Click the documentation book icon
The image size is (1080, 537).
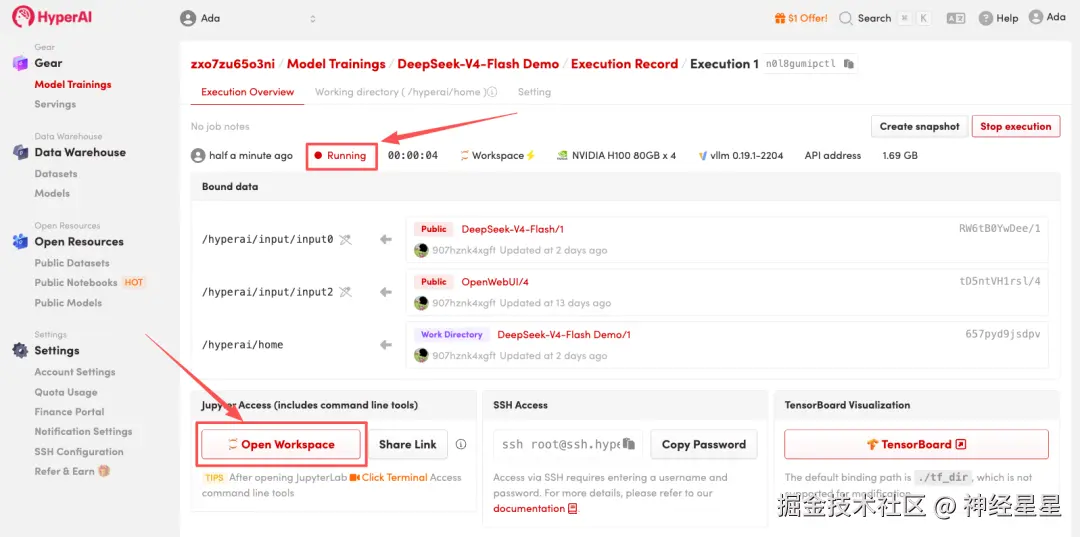(572, 509)
